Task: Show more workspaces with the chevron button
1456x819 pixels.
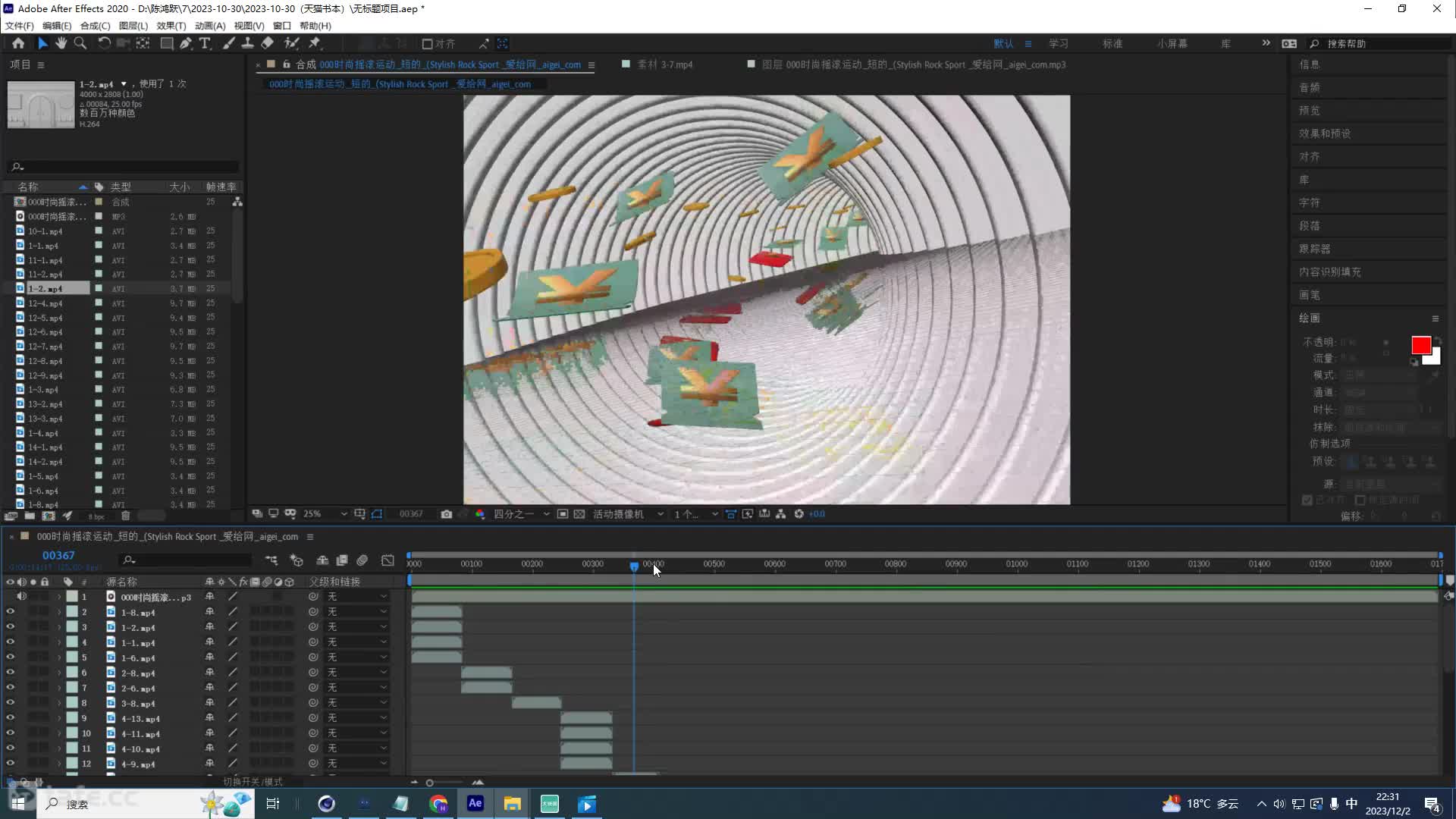Action: (1266, 43)
